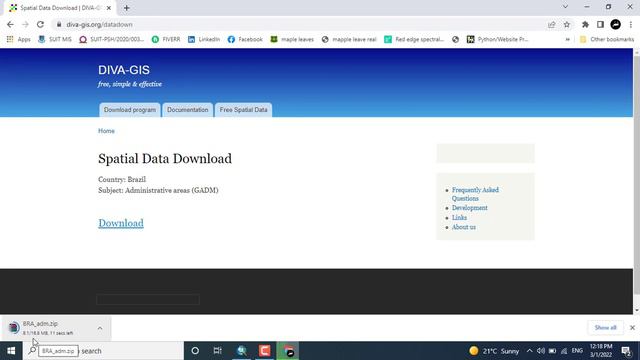Open the maple leaves bookmark

[292, 39]
